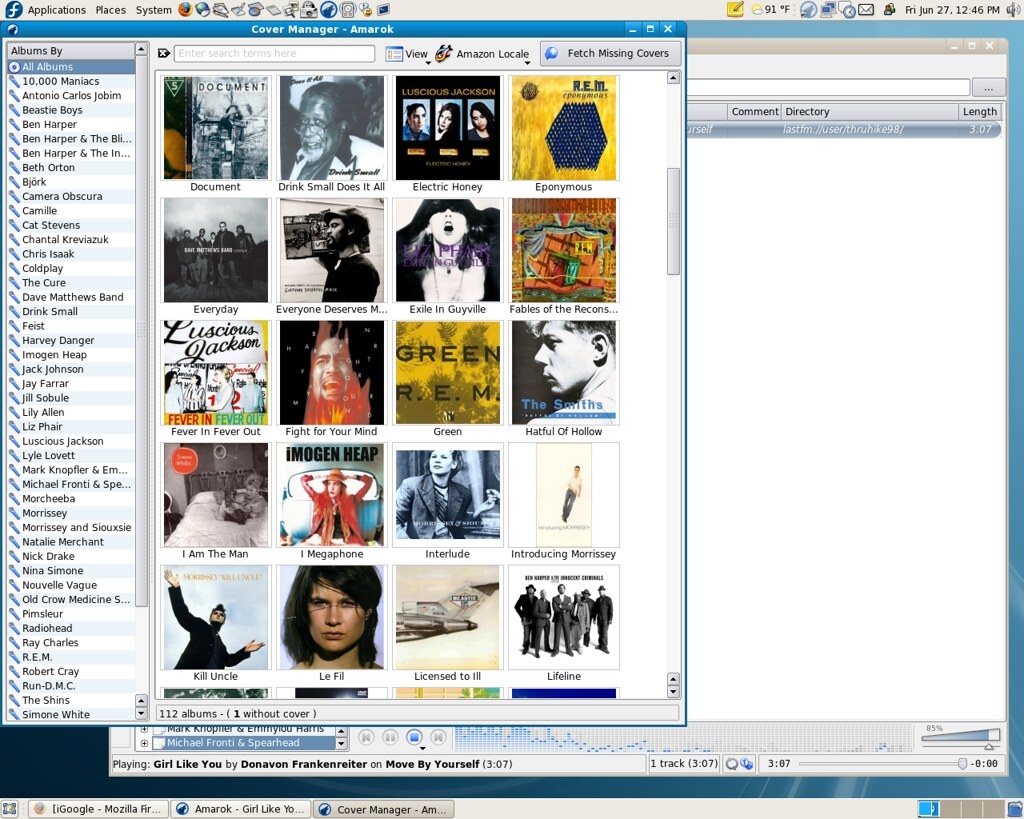Pause playback in Amarok
The width and height of the screenshot is (1024, 819).
pyautogui.click(x=390, y=737)
